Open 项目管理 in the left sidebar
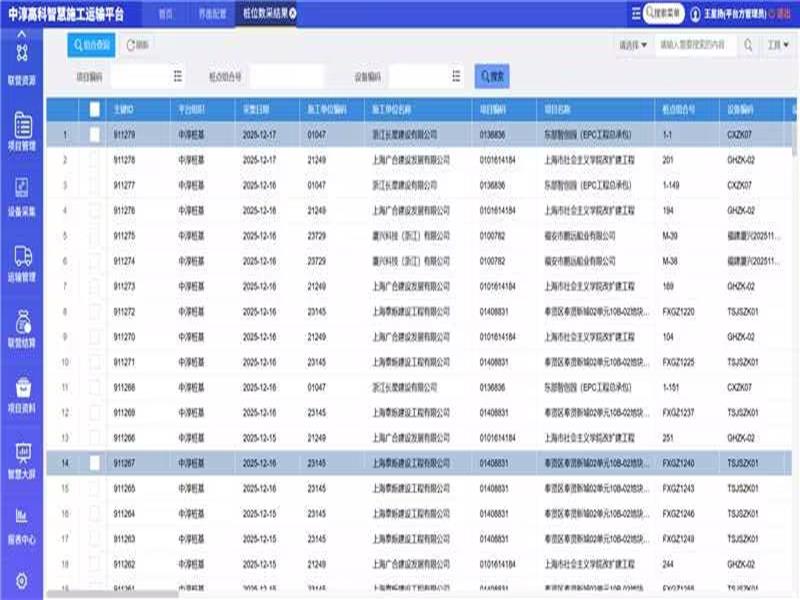 point(22,131)
